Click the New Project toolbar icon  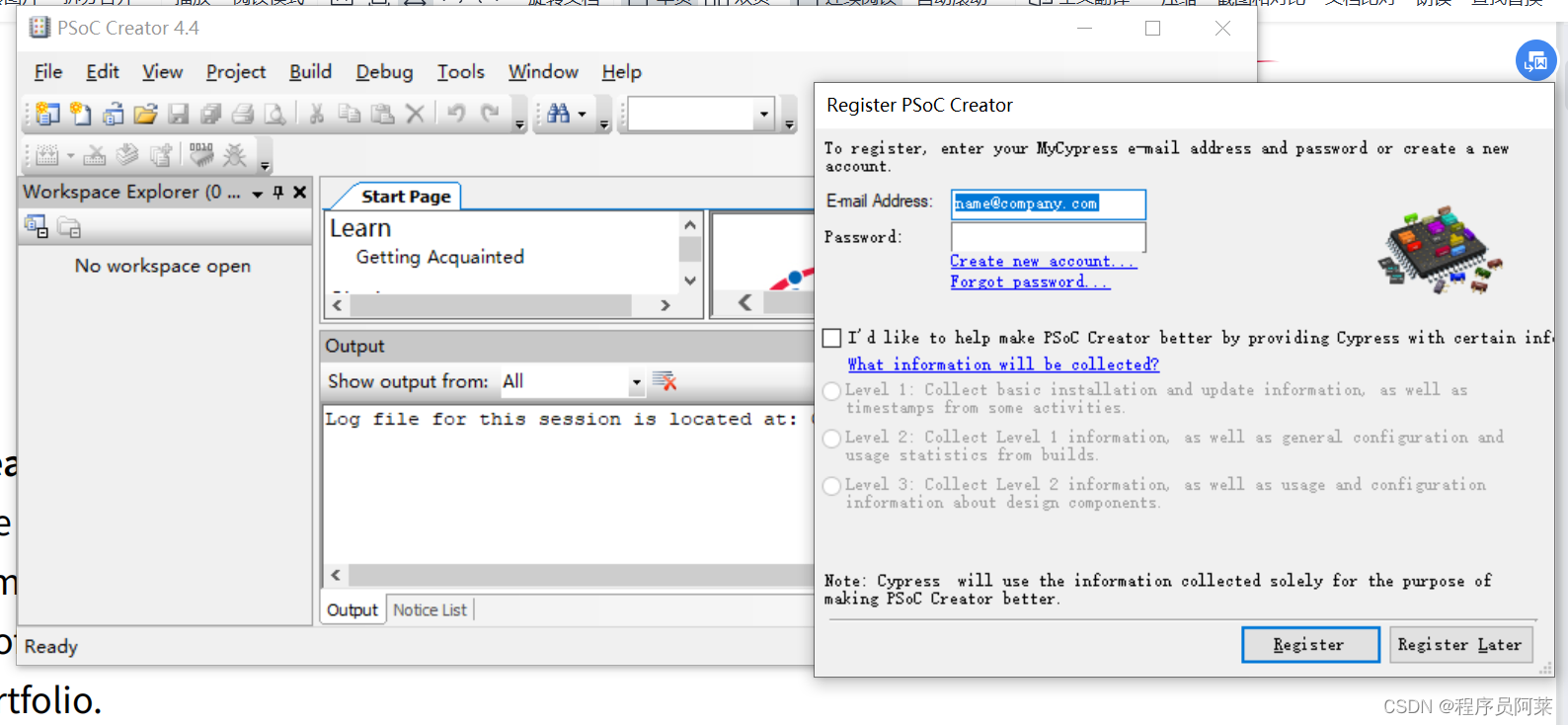[x=46, y=115]
